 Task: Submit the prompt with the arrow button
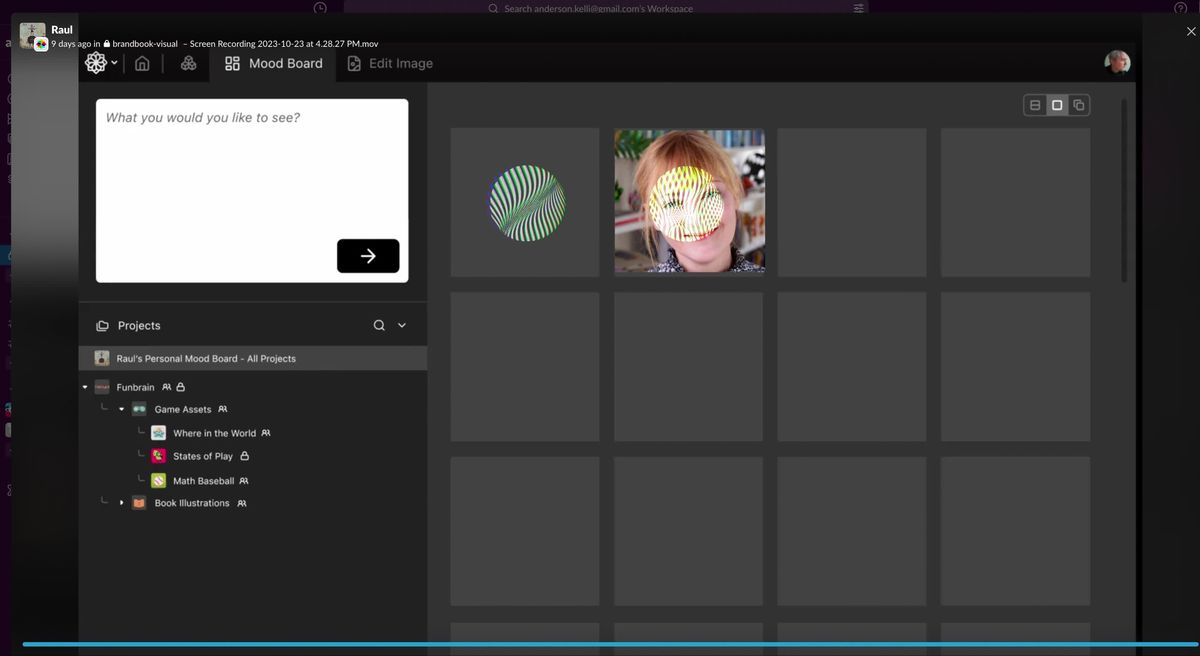pyautogui.click(x=368, y=256)
